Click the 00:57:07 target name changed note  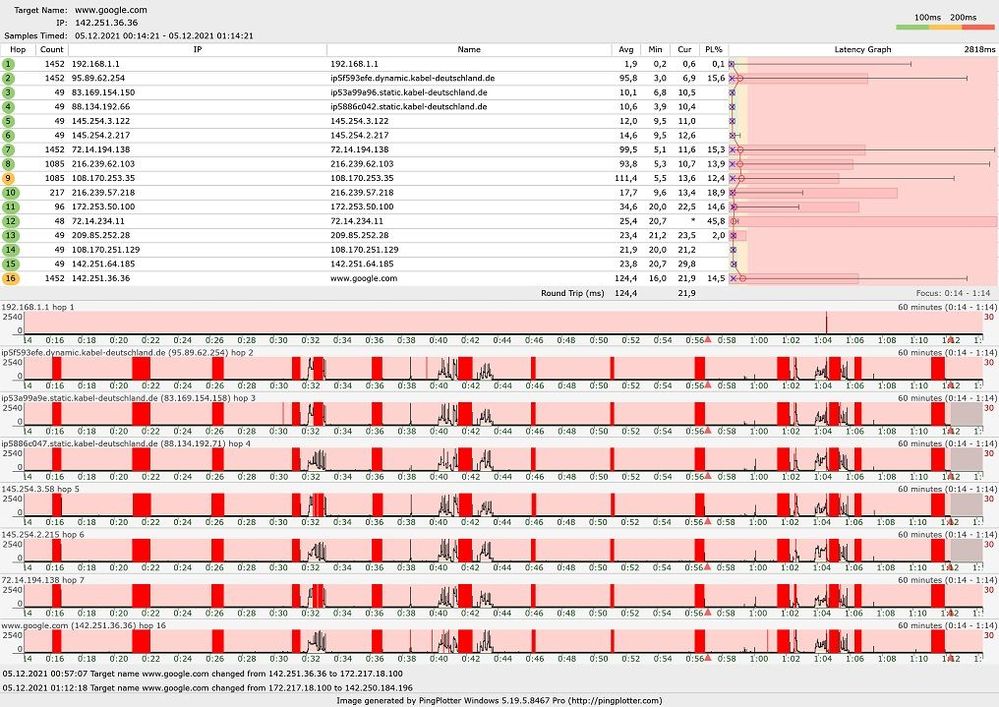click(x=203, y=674)
